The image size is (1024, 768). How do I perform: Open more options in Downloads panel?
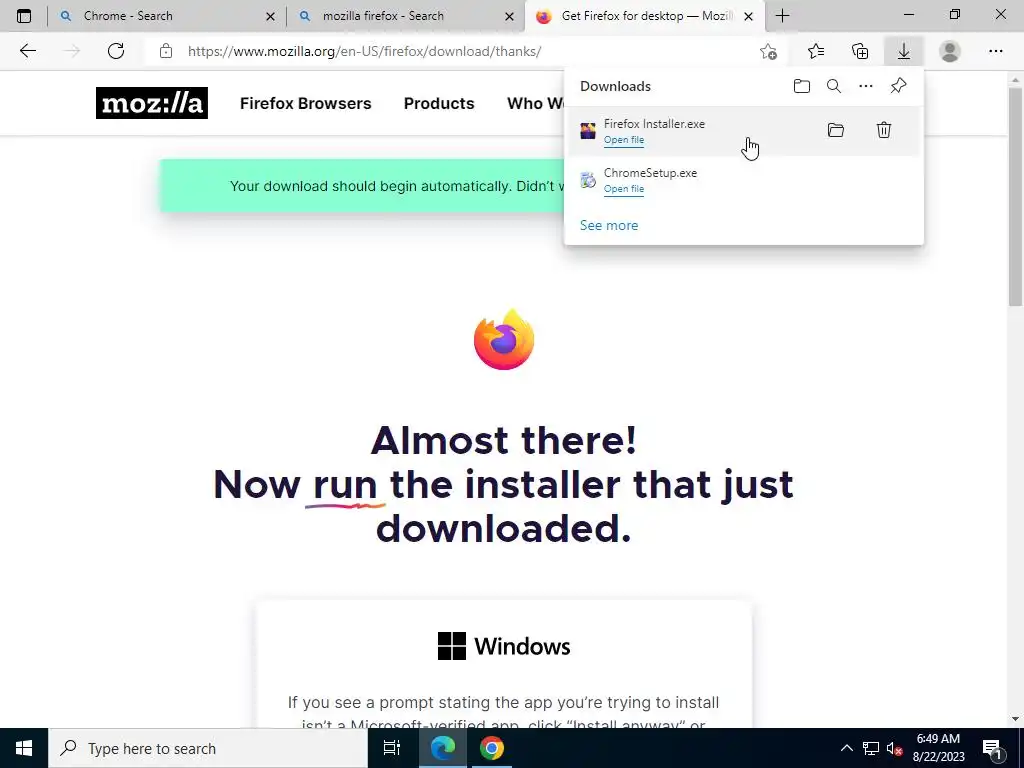click(866, 86)
